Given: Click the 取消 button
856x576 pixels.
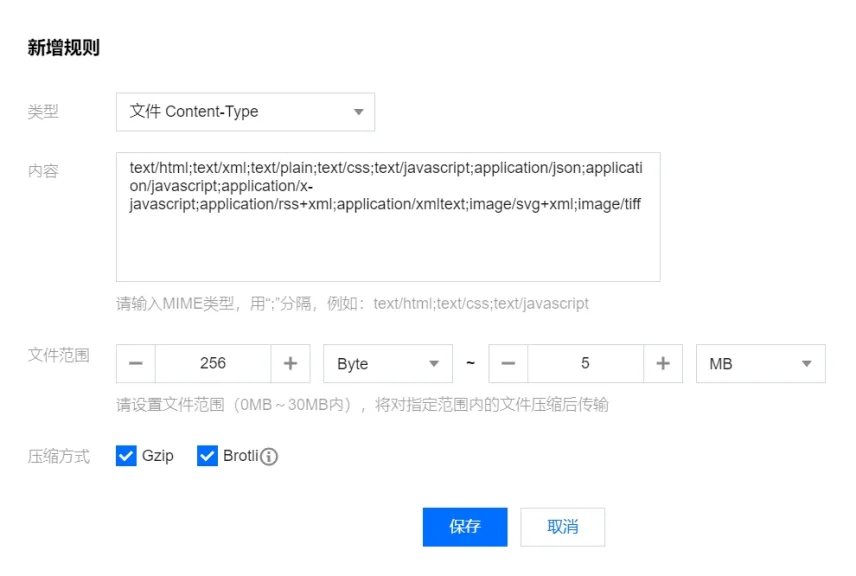Looking at the screenshot, I should 563,527.
